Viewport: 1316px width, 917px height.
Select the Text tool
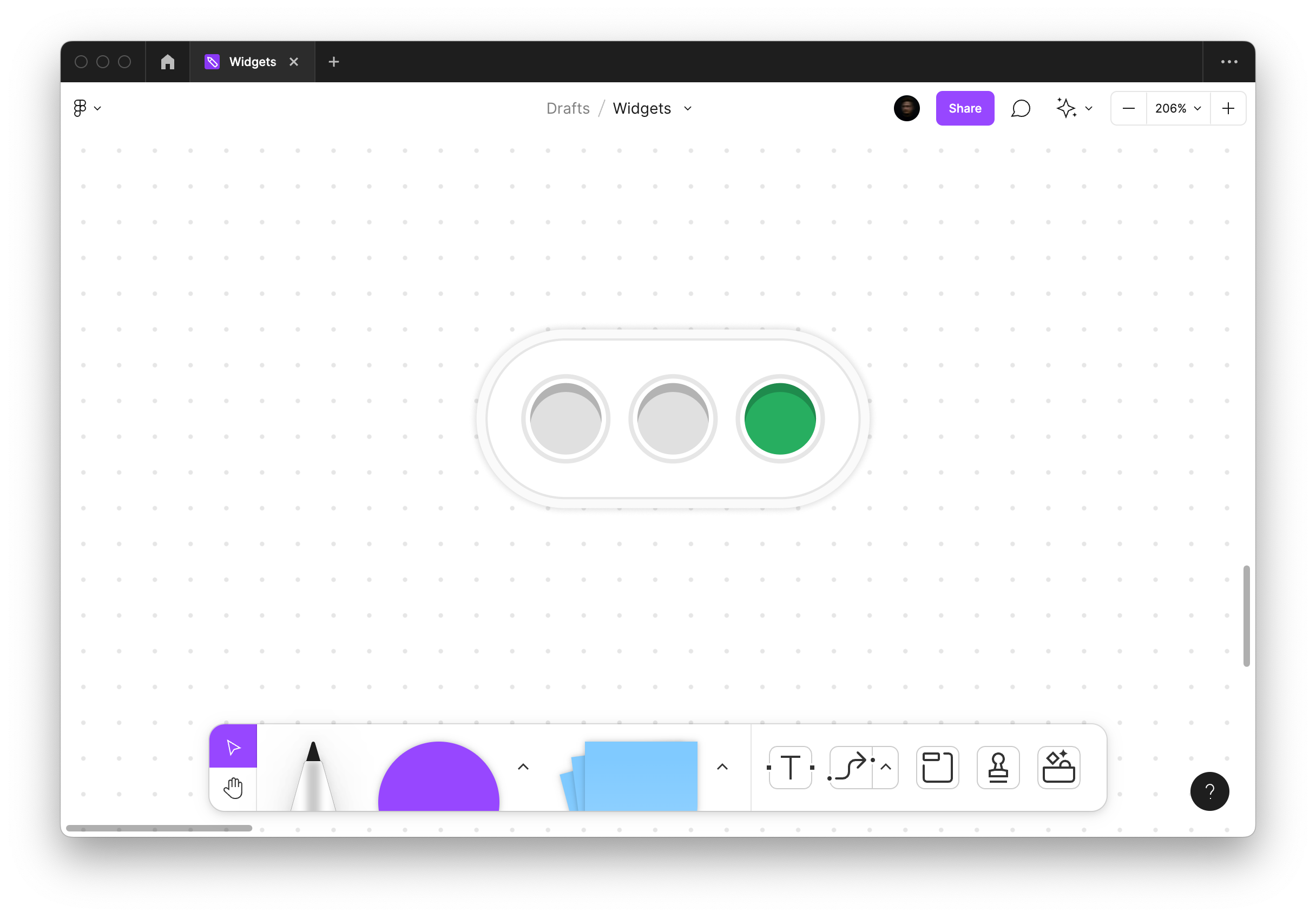coord(791,767)
